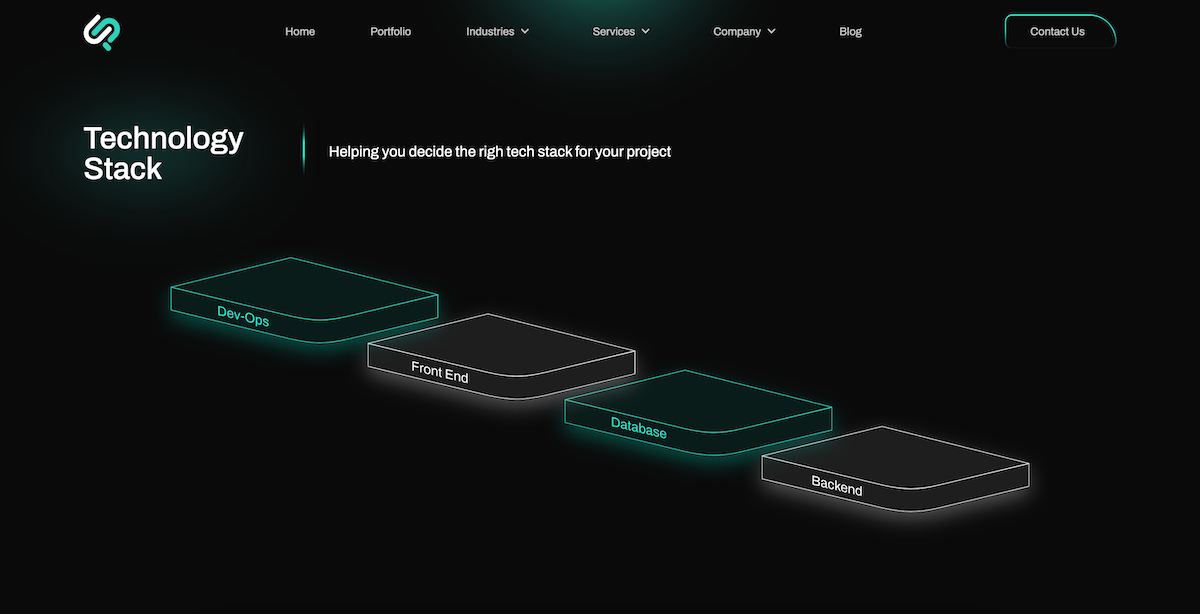Click the Backend stack layer

click(x=895, y=465)
